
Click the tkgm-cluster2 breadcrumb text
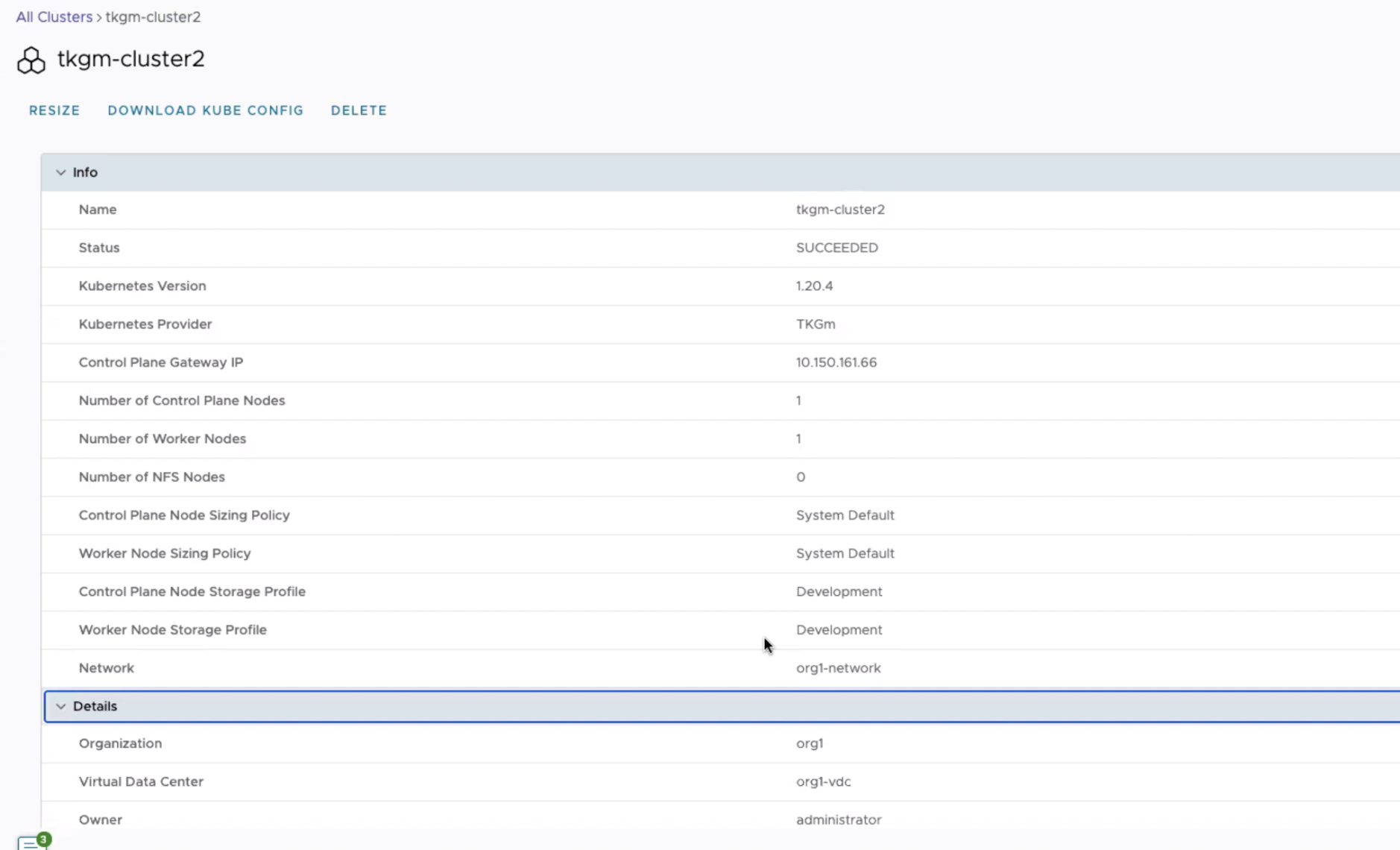tap(153, 17)
